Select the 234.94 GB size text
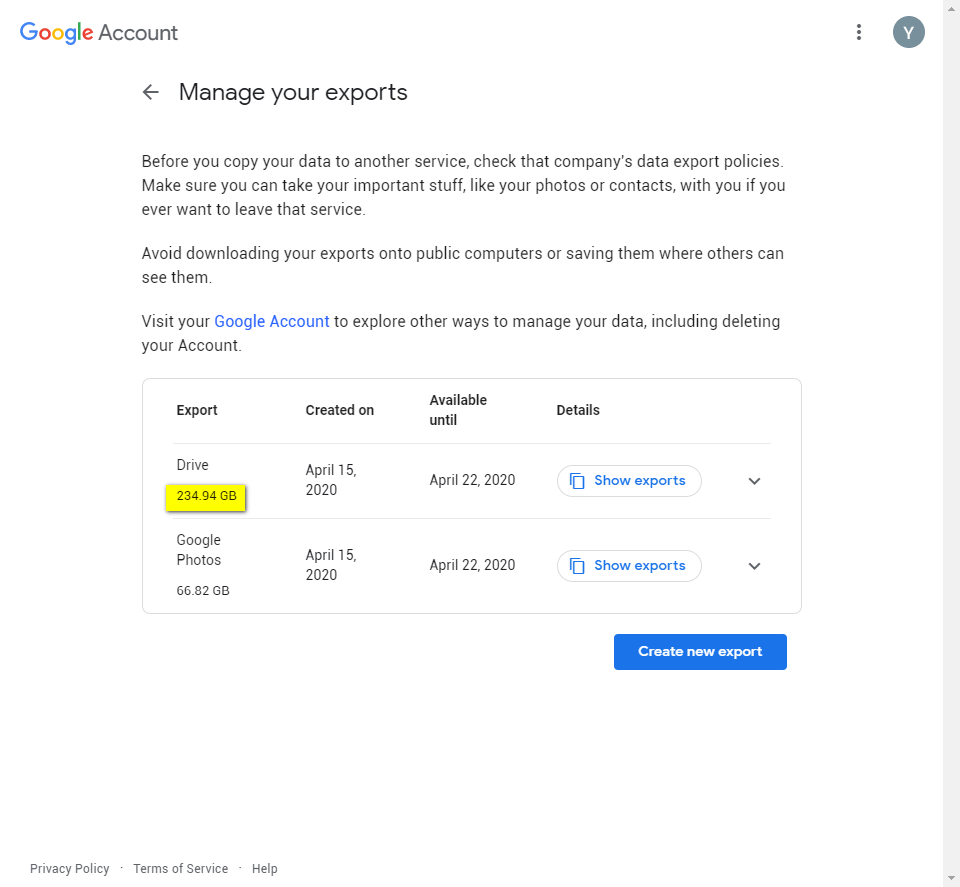 pyautogui.click(x=206, y=496)
